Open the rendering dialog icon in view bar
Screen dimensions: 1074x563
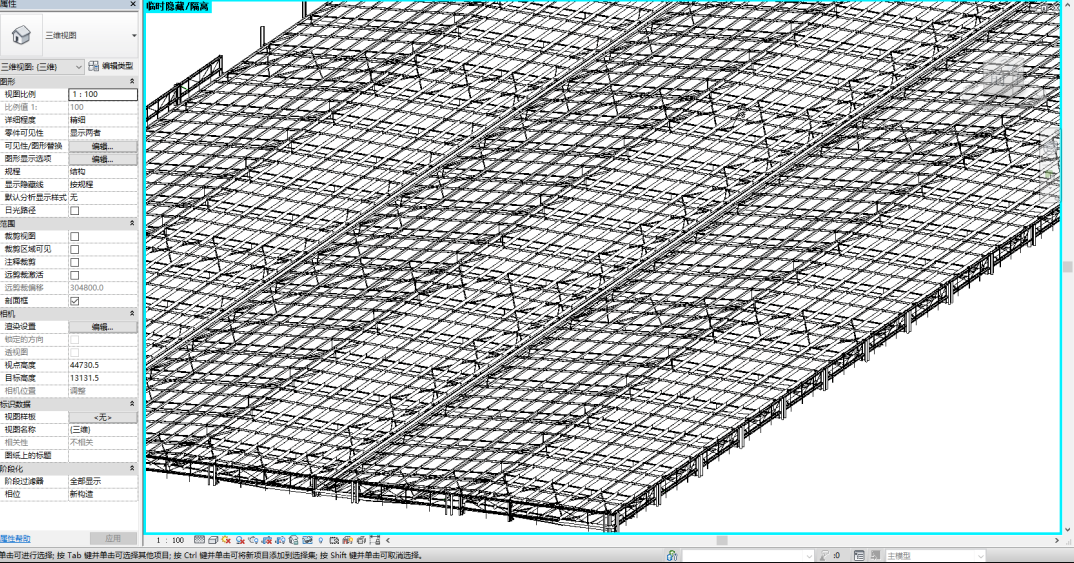(x=253, y=540)
